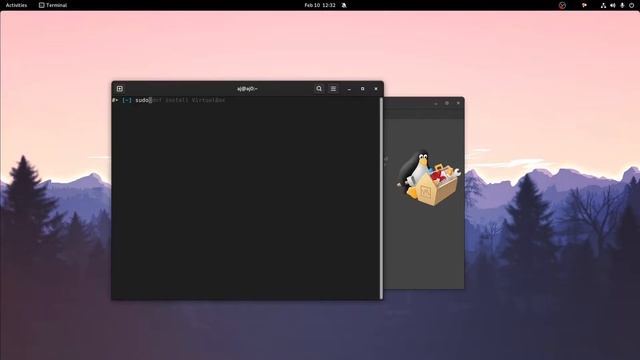Image resolution: width=640 pixels, height=360 pixels.
Task: Click the round red tray indicator icon
Action: 562,5
